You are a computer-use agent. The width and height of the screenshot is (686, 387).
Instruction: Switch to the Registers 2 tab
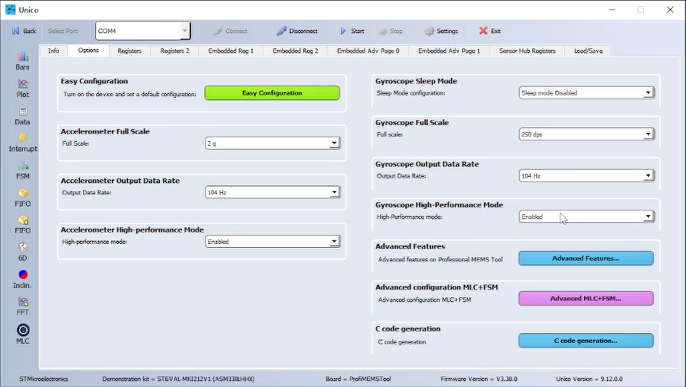(x=175, y=51)
